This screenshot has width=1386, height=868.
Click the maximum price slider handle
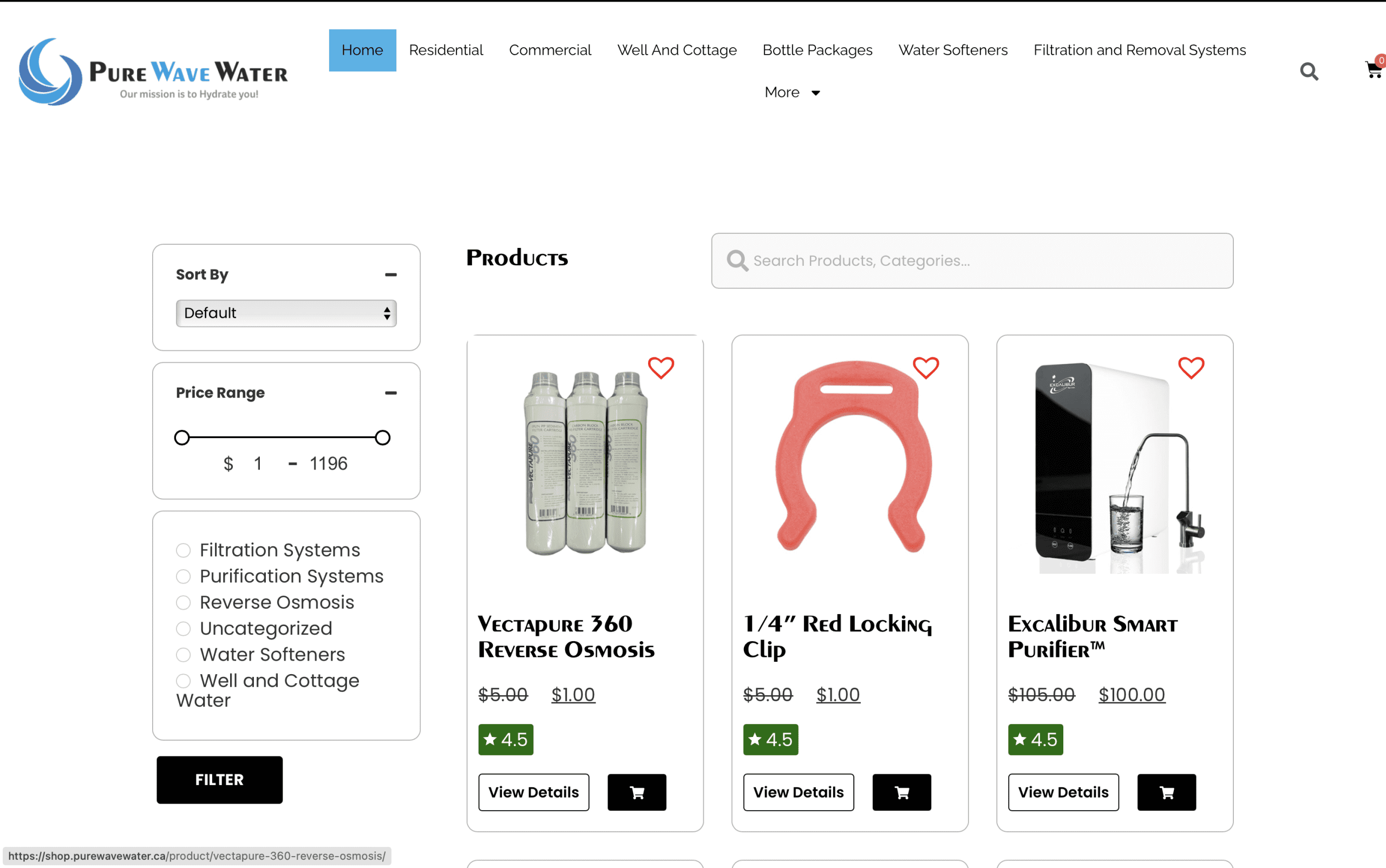coord(383,438)
